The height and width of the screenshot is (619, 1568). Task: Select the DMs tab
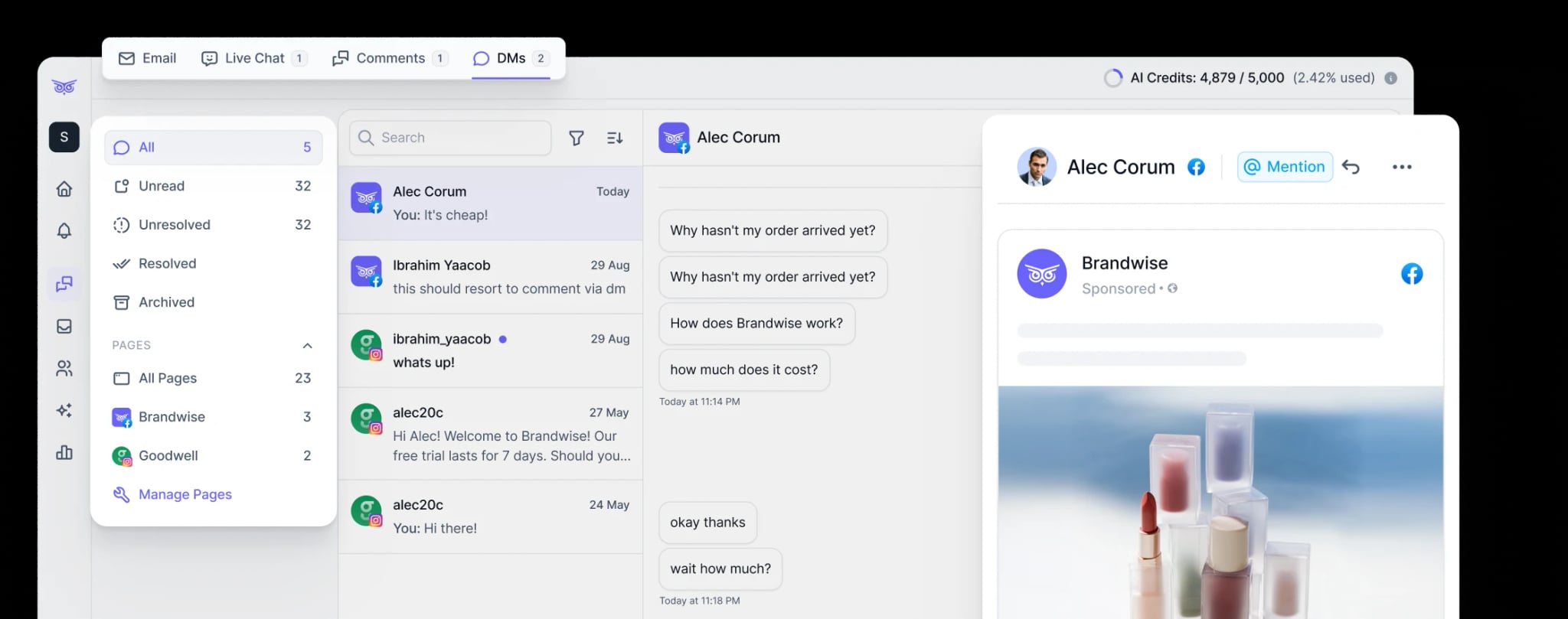pyautogui.click(x=511, y=58)
